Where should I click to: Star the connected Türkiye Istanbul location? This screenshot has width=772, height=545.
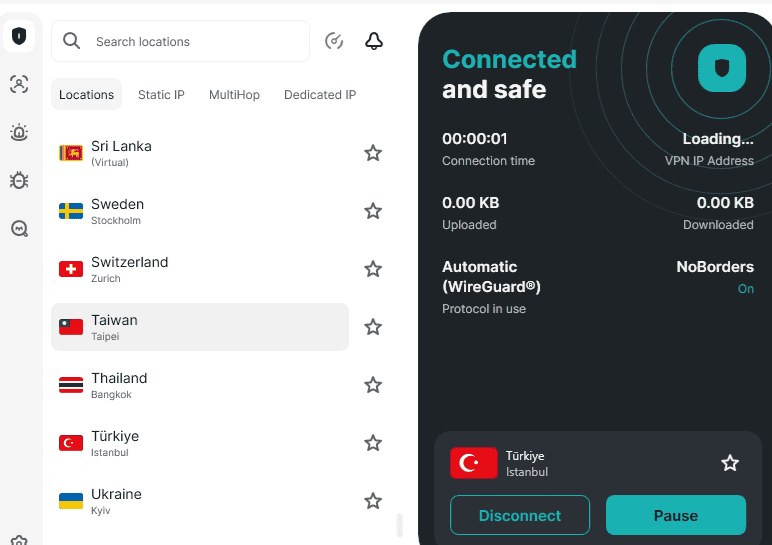(x=730, y=463)
